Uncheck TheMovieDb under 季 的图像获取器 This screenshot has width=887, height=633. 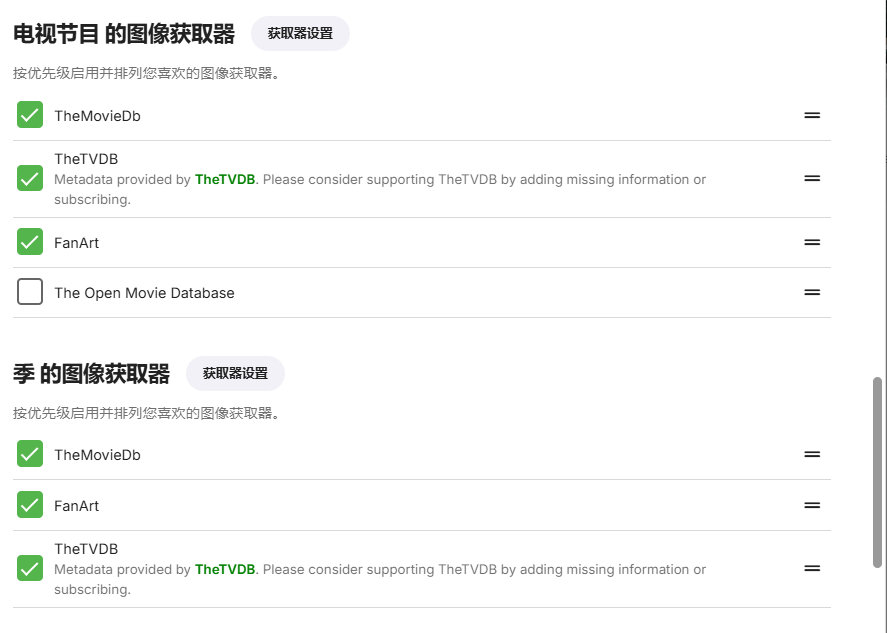pos(30,454)
